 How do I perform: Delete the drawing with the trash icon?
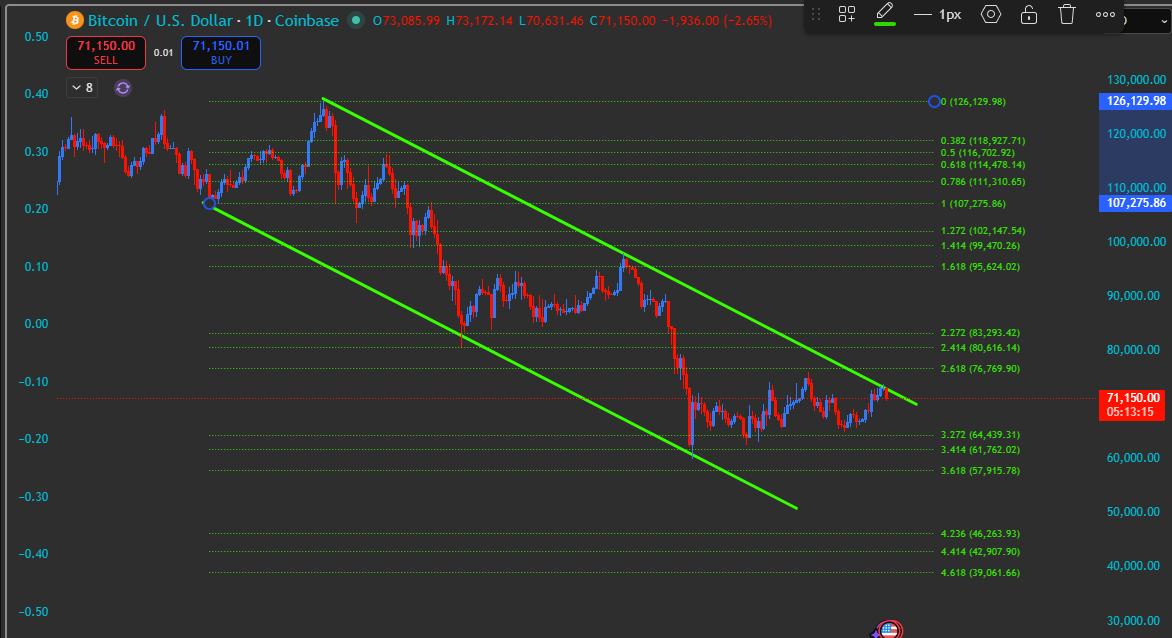[1067, 14]
